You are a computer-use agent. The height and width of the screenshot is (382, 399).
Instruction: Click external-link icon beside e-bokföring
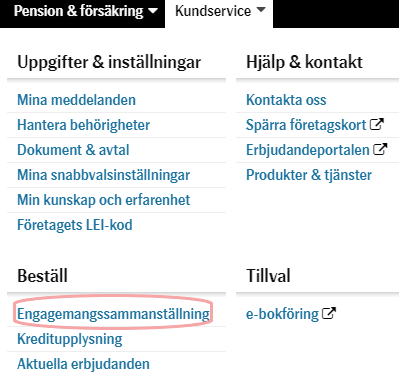pos(329,313)
